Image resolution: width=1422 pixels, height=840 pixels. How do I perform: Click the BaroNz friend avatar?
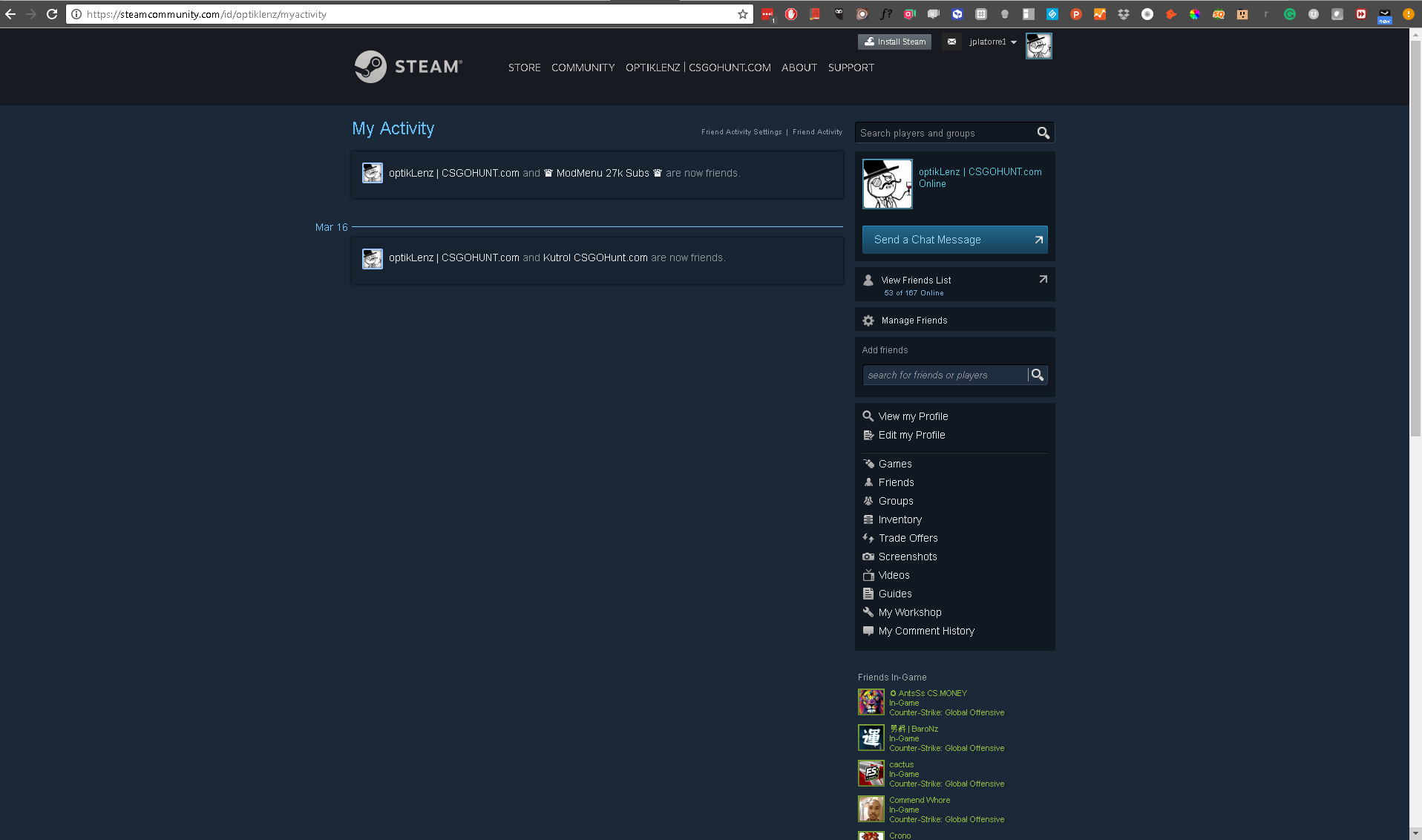(x=871, y=738)
